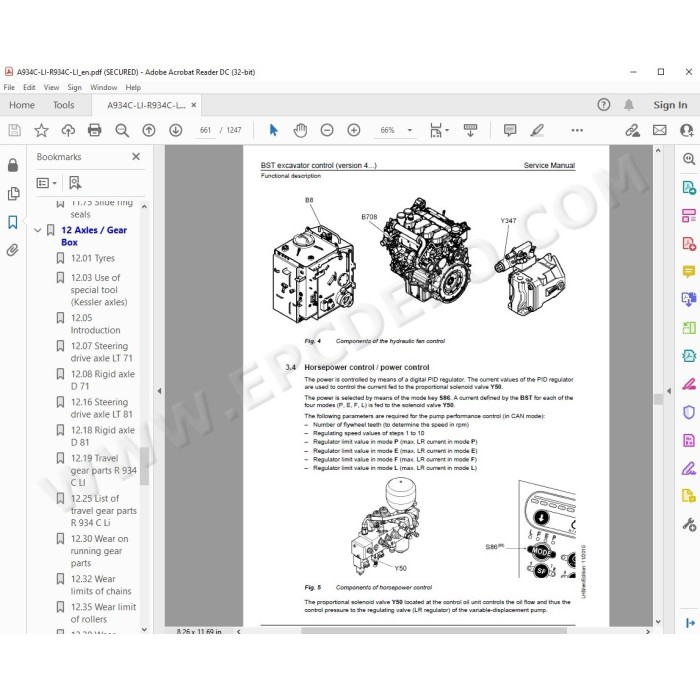Click the scrolling mode toolbar icon

470,130
